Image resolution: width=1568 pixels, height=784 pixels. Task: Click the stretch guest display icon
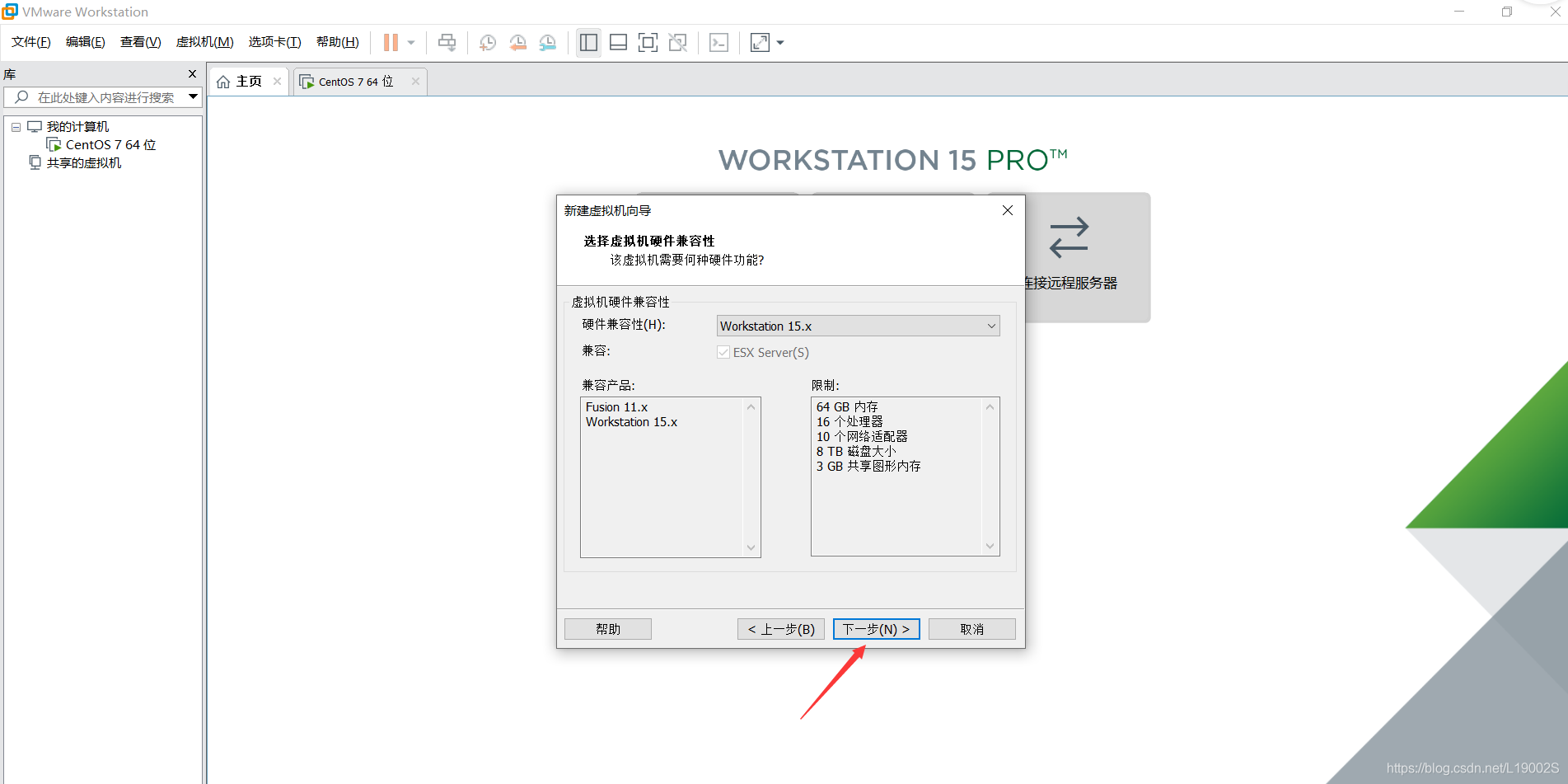(760, 42)
